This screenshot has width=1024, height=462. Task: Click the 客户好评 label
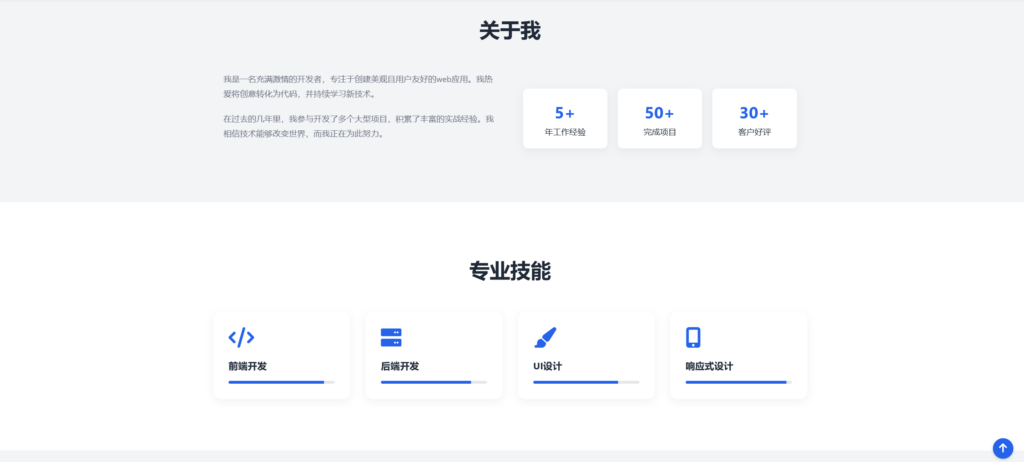click(x=754, y=132)
